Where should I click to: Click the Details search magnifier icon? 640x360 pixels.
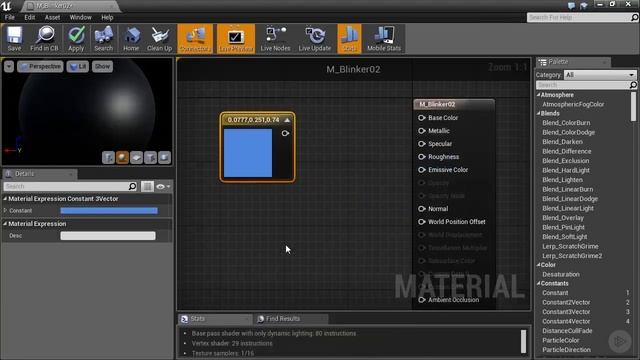tap(133, 186)
